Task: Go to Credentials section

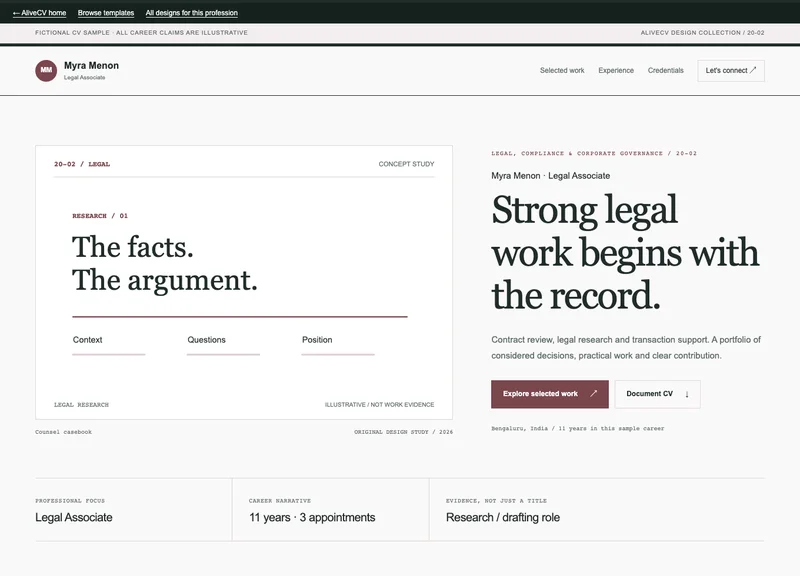Action: (x=665, y=70)
